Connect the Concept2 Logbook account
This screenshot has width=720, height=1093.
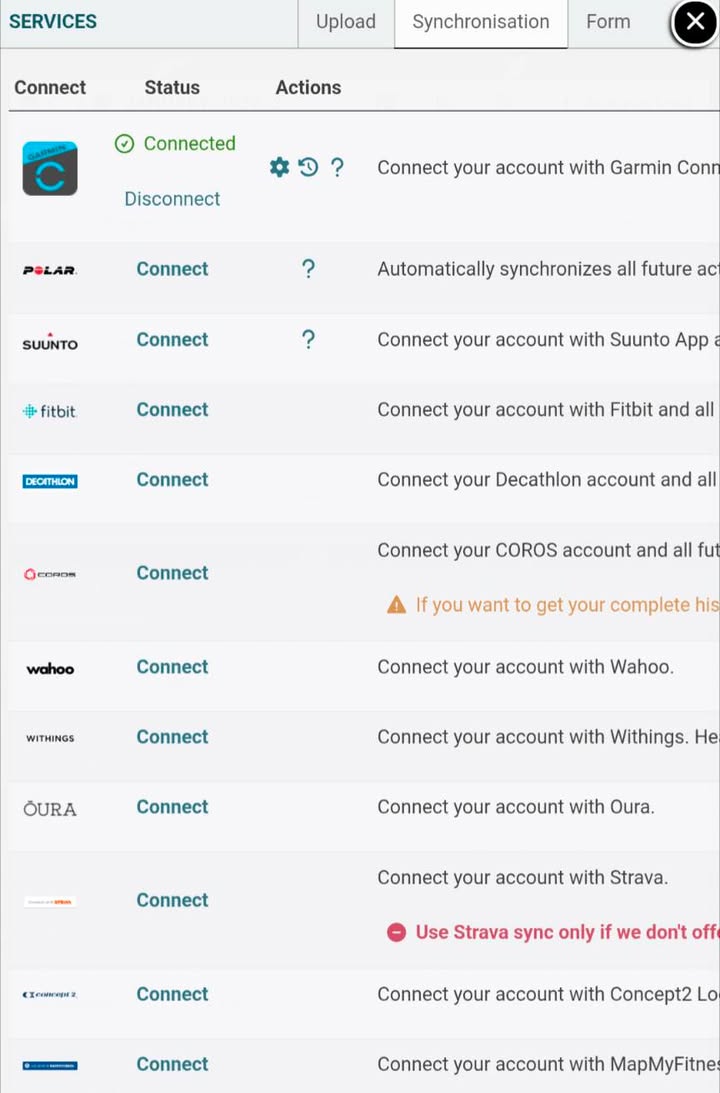pos(172,994)
